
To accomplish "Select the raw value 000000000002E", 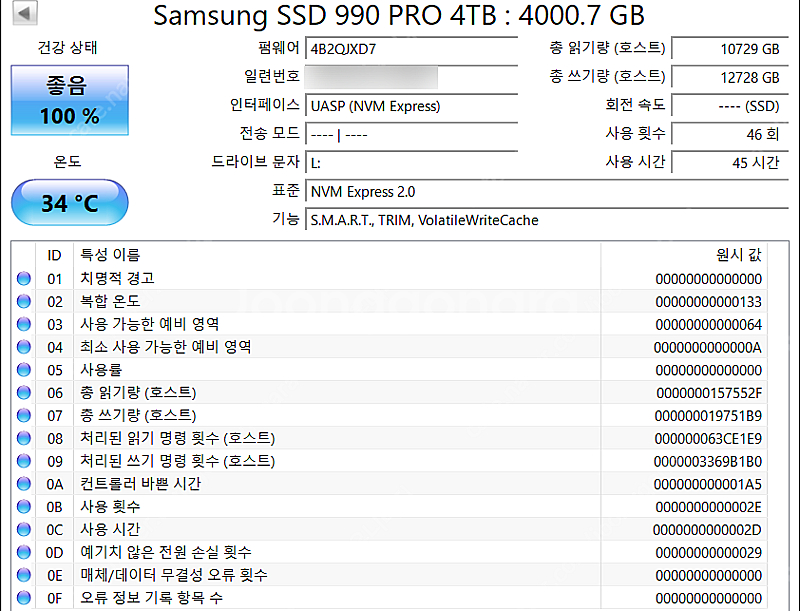I will [x=709, y=507].
